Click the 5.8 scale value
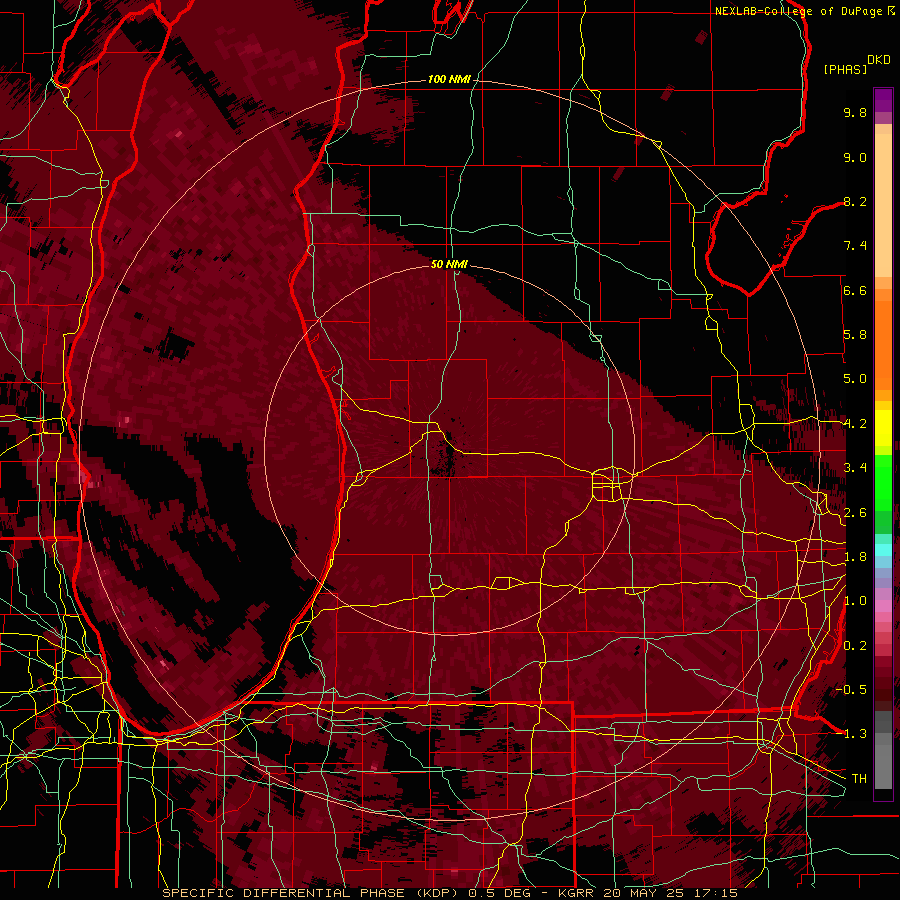 click(x=855, y=335)
